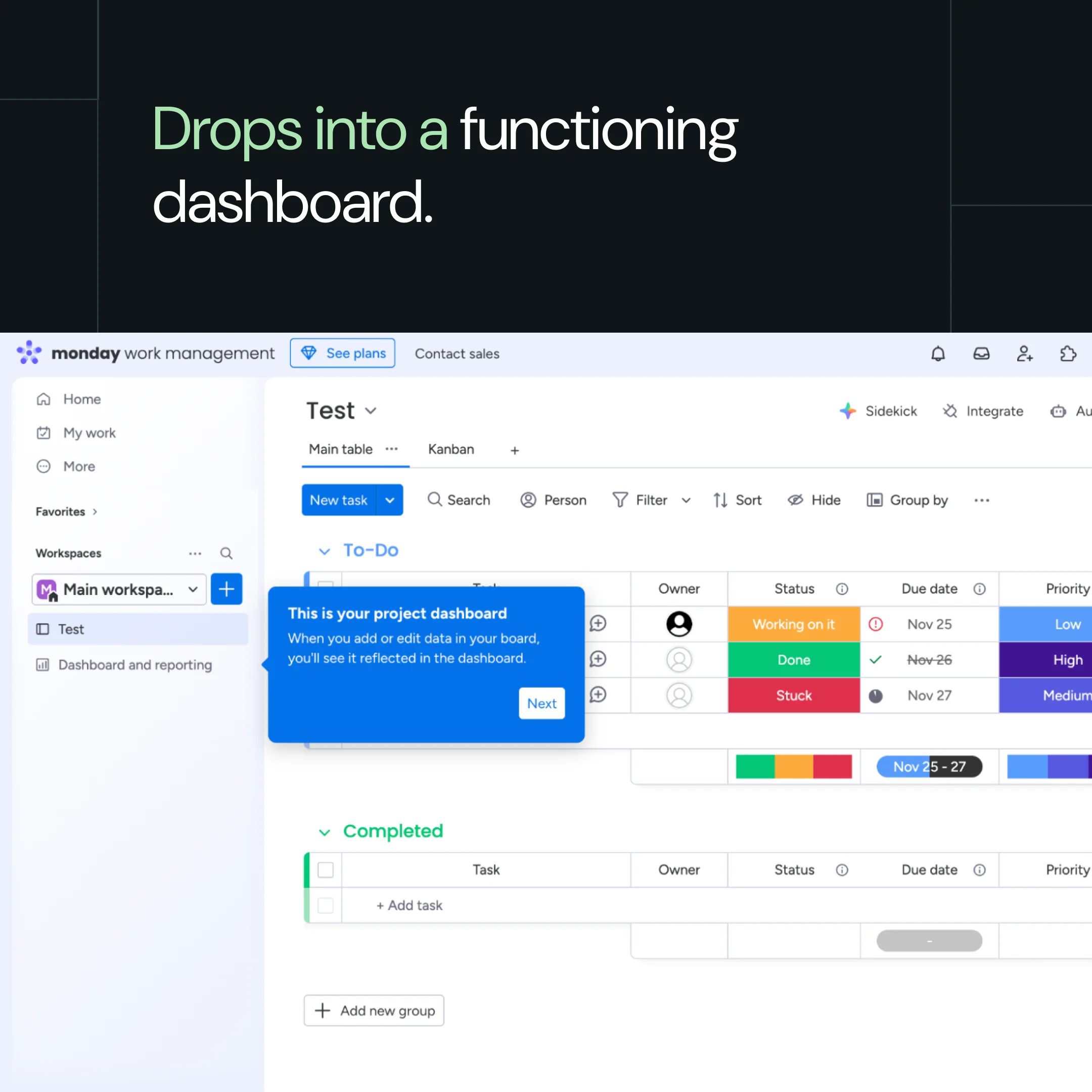Collapse the To-Do group
The image size is (1092, 1092).
[325, 551]
